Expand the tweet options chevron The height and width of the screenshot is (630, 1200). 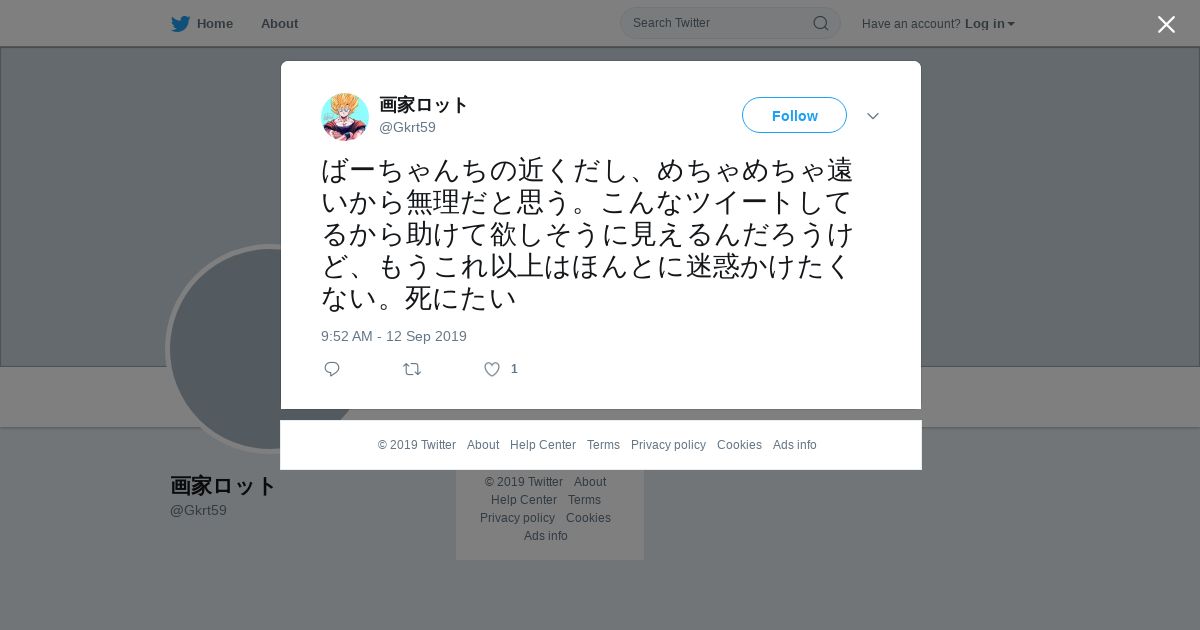click(873, 116)
